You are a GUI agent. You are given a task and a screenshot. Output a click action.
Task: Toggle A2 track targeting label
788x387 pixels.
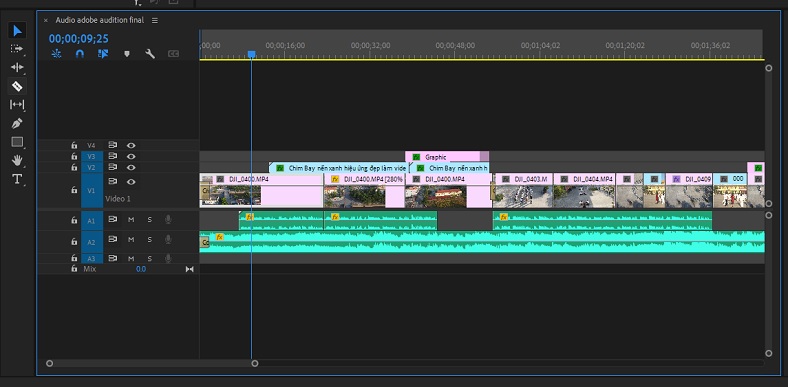click(x=91, y=242)
